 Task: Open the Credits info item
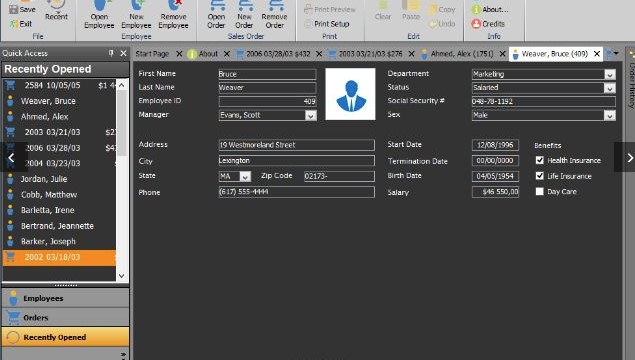point(488,24)
